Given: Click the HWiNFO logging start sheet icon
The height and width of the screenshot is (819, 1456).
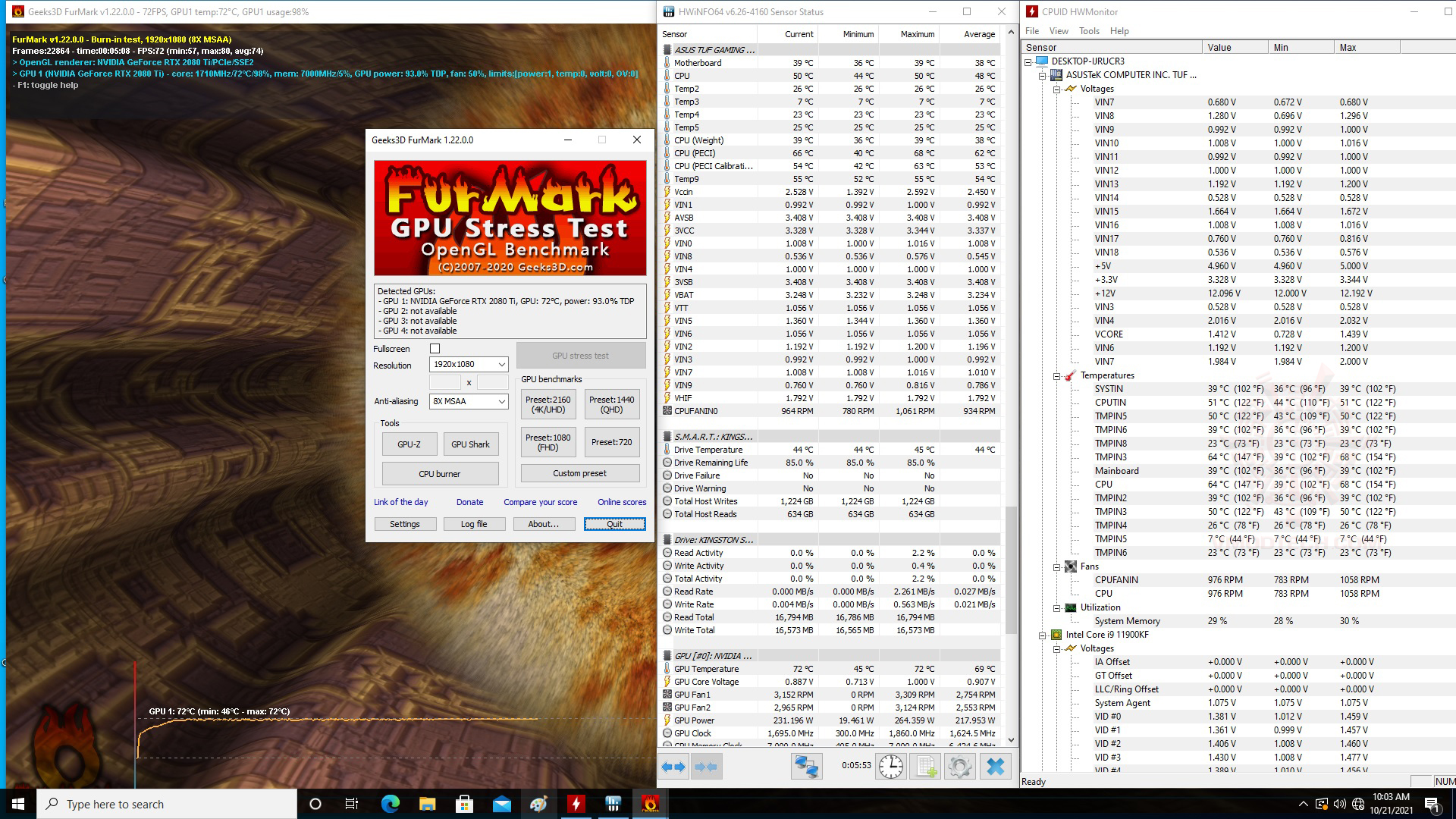Looking at the screenshot, I should 926,767.
